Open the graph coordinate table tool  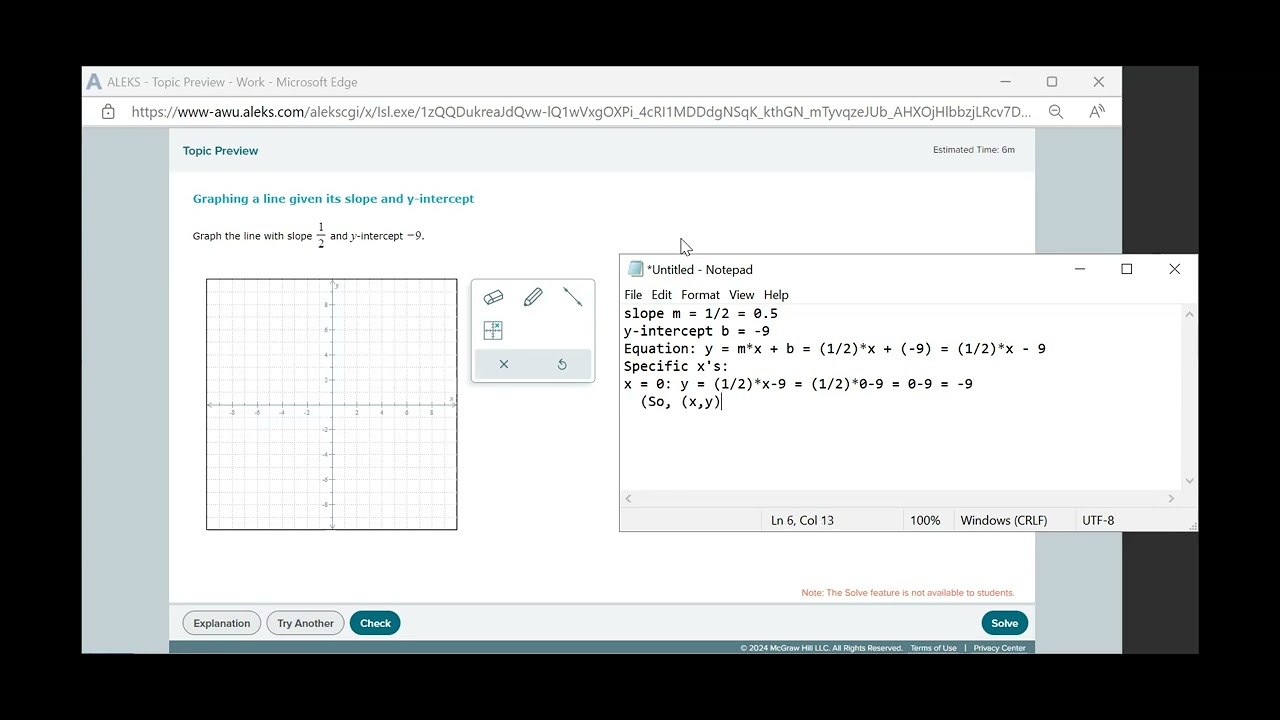[x=493, y=330]
